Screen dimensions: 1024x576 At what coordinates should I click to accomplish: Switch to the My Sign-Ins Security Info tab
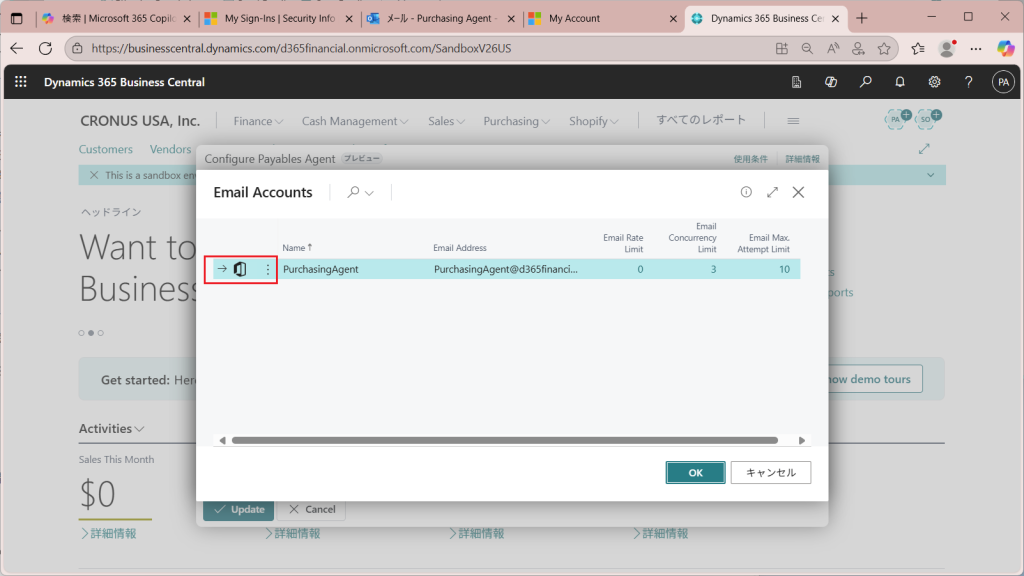(278, 18)
